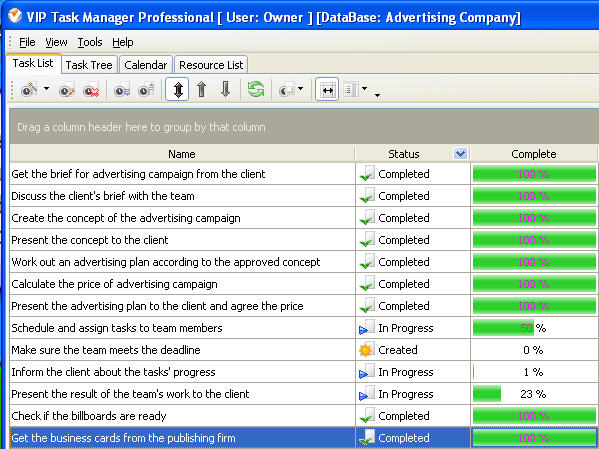Click the task icon with blue lines
The image size is (599, 449).
122,90
